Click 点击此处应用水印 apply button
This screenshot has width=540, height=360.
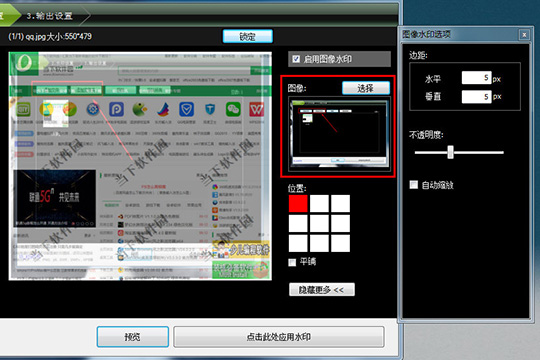point(279,337)
